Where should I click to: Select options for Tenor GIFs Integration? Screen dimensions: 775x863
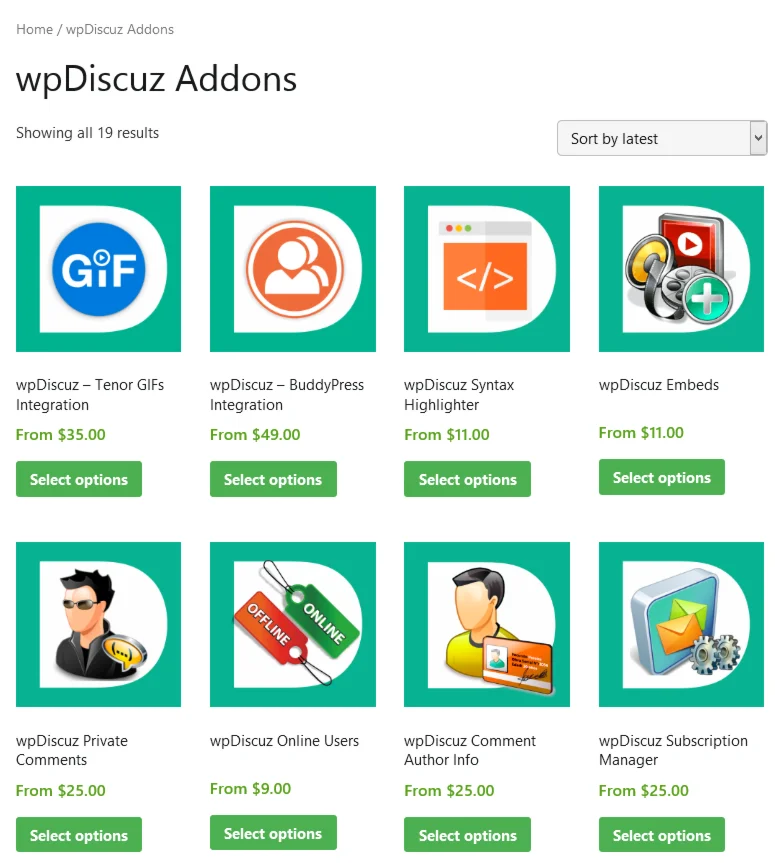pyautogui.click(x=79, y=479)
